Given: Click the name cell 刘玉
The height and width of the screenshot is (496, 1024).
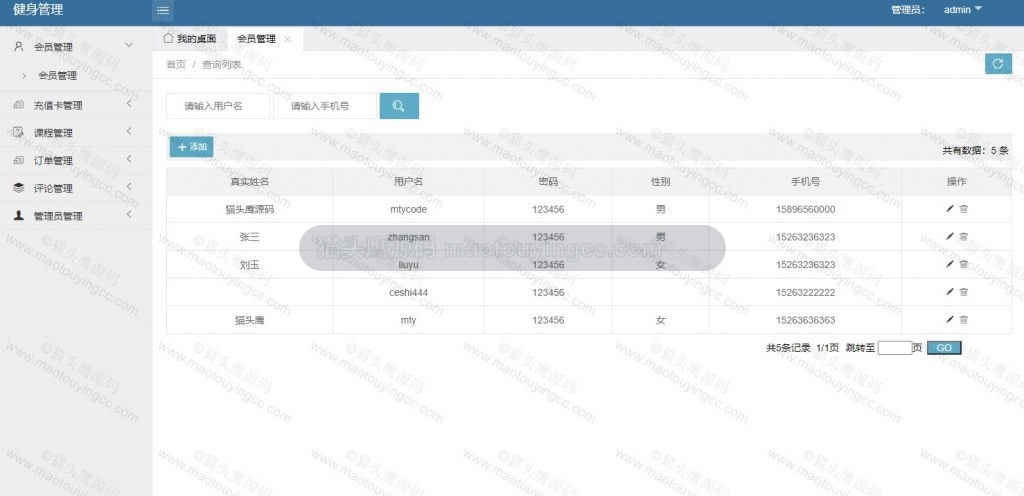Looking at the screenshot, I should [249, 265].
